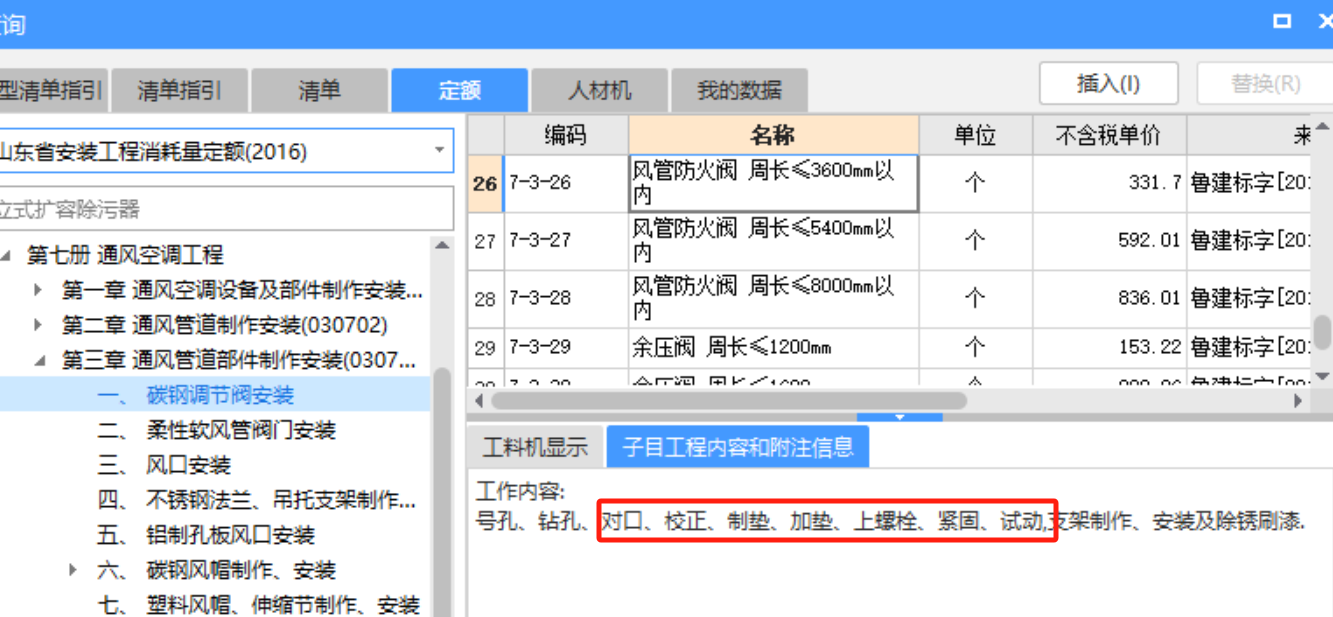The width and height of the screenshot is (1333, 617).
Task: Open the 我的数据 tab
Action: coord(738,89)
